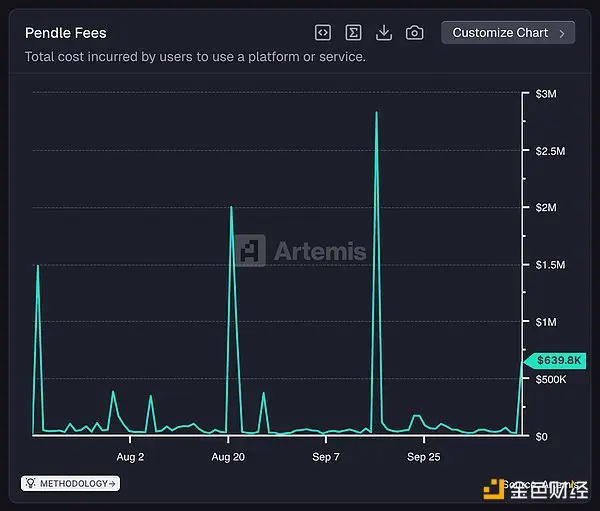Open the embed code icon
The height and width of the screenshot is (511, 600).
coord(323,33)
